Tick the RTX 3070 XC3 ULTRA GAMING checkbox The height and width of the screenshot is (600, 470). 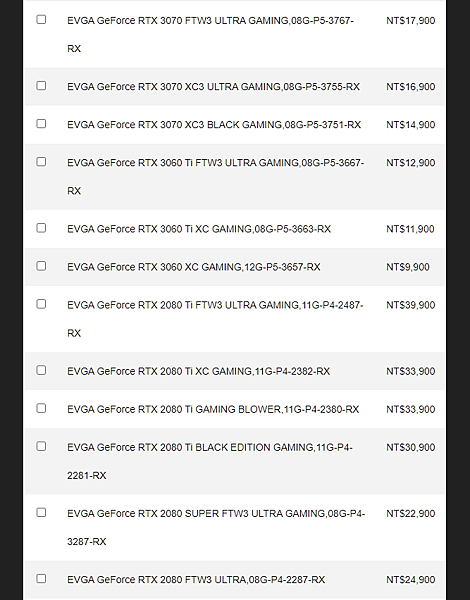(41, 86)
